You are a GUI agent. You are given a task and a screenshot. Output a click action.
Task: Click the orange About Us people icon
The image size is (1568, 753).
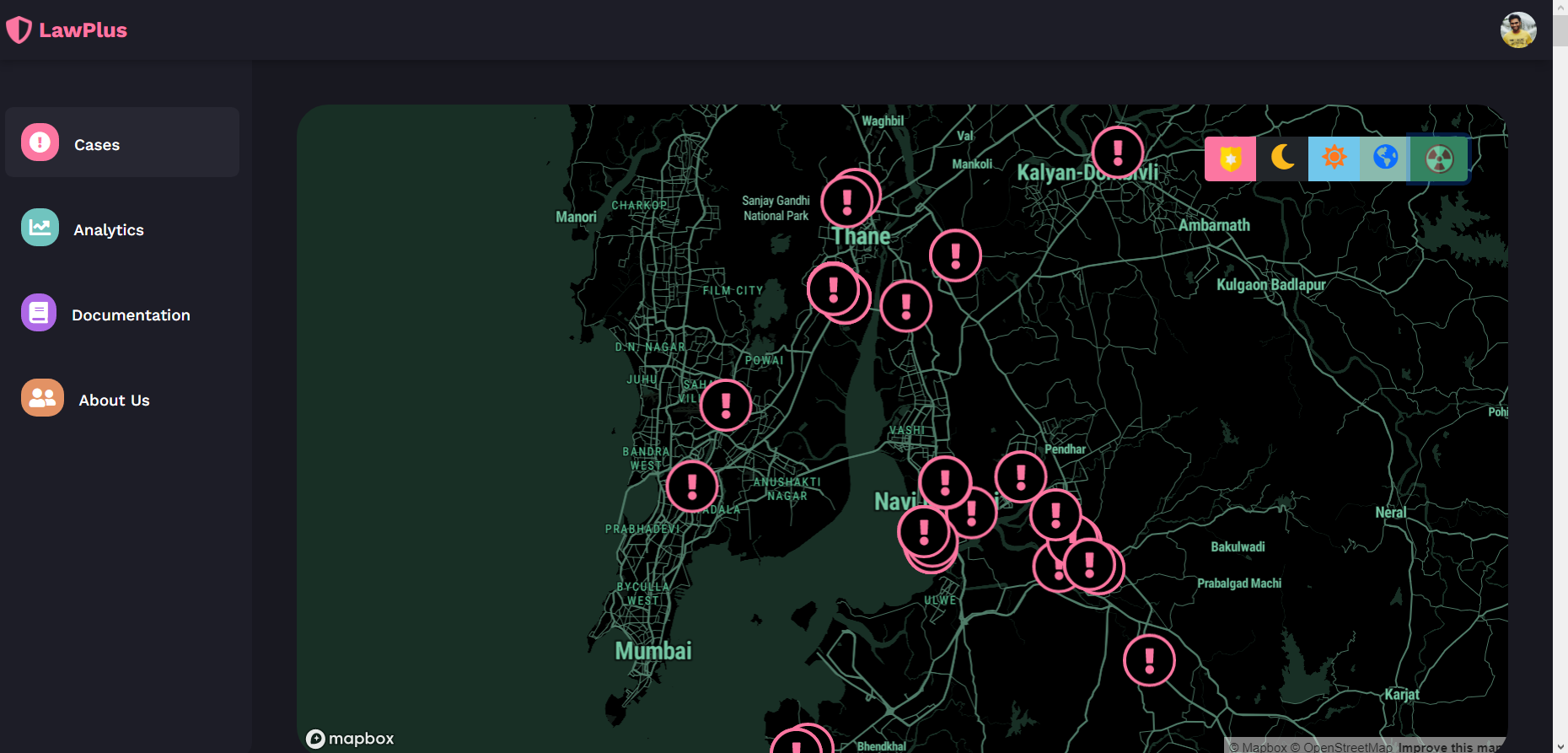pyautogui.click(x=42, y=398)
